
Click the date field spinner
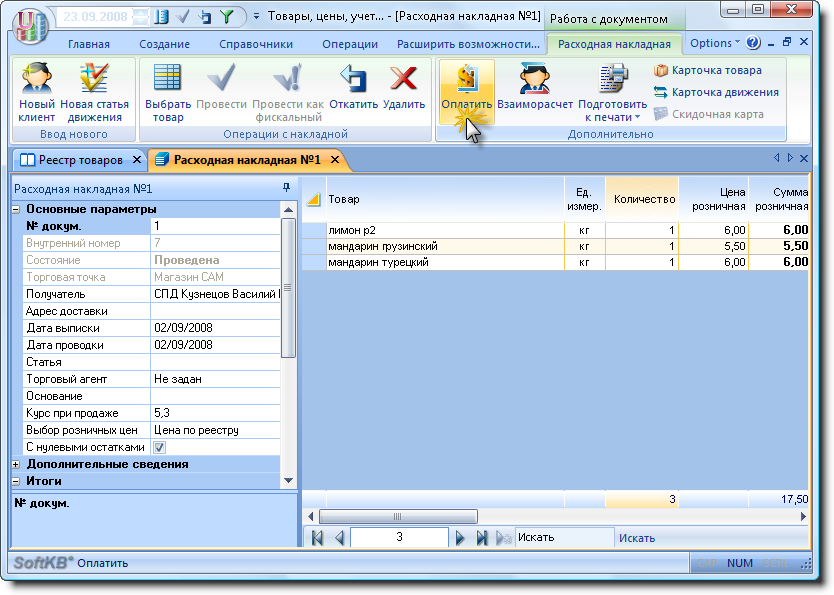[140, 16]
